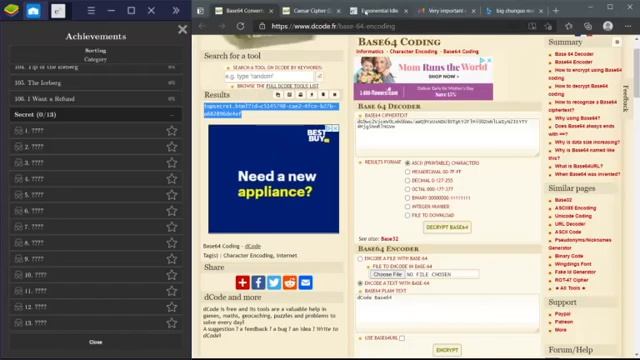640x360 pixels.
Task: Switch to the Caesar Cipher browser tab
Action: point(312,11)
